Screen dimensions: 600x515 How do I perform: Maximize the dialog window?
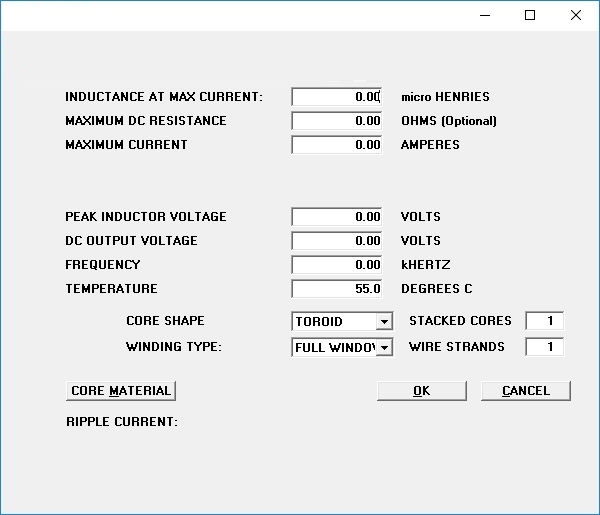coord(530,15)
